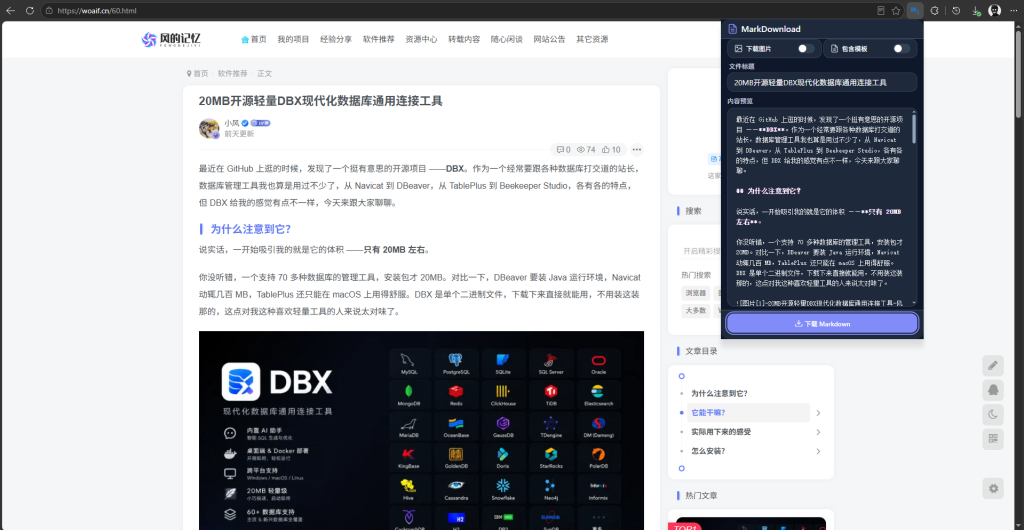Bookmark page with the star icon
This screenshot has height=530, width=1024.
(x=896, y=10)
